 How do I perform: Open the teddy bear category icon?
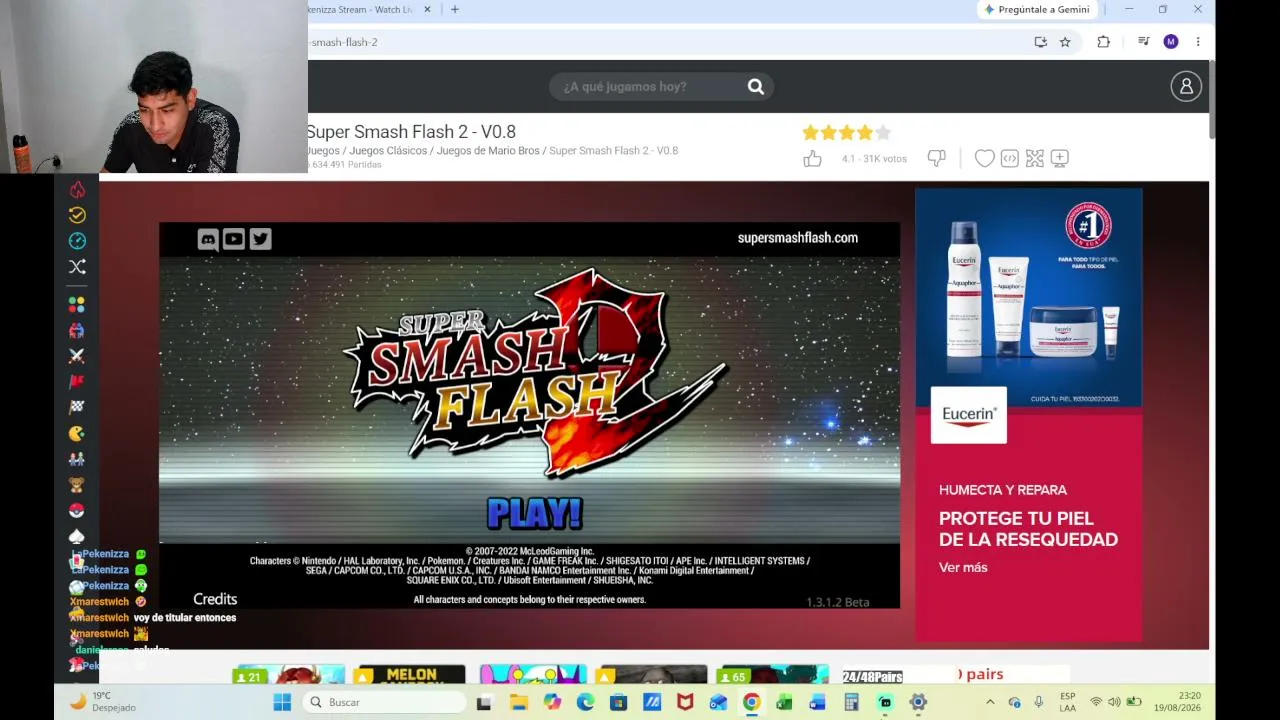[x=77, y=485]
